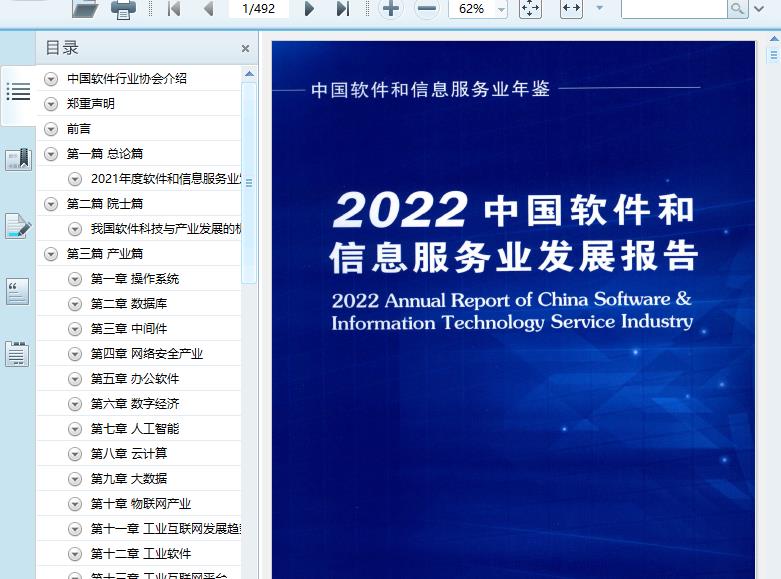Collapse 中国软件行业协会介绍 entry arrow
This screenshot has height=579, width=781.
click(x=51, y=79)
